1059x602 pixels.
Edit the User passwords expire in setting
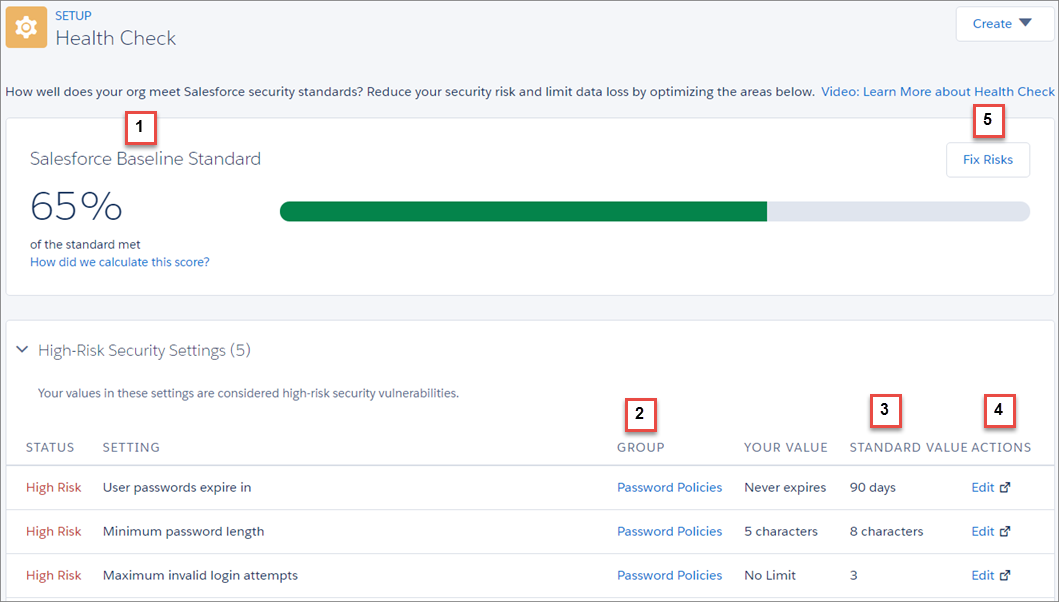click(x=983, y=487)
